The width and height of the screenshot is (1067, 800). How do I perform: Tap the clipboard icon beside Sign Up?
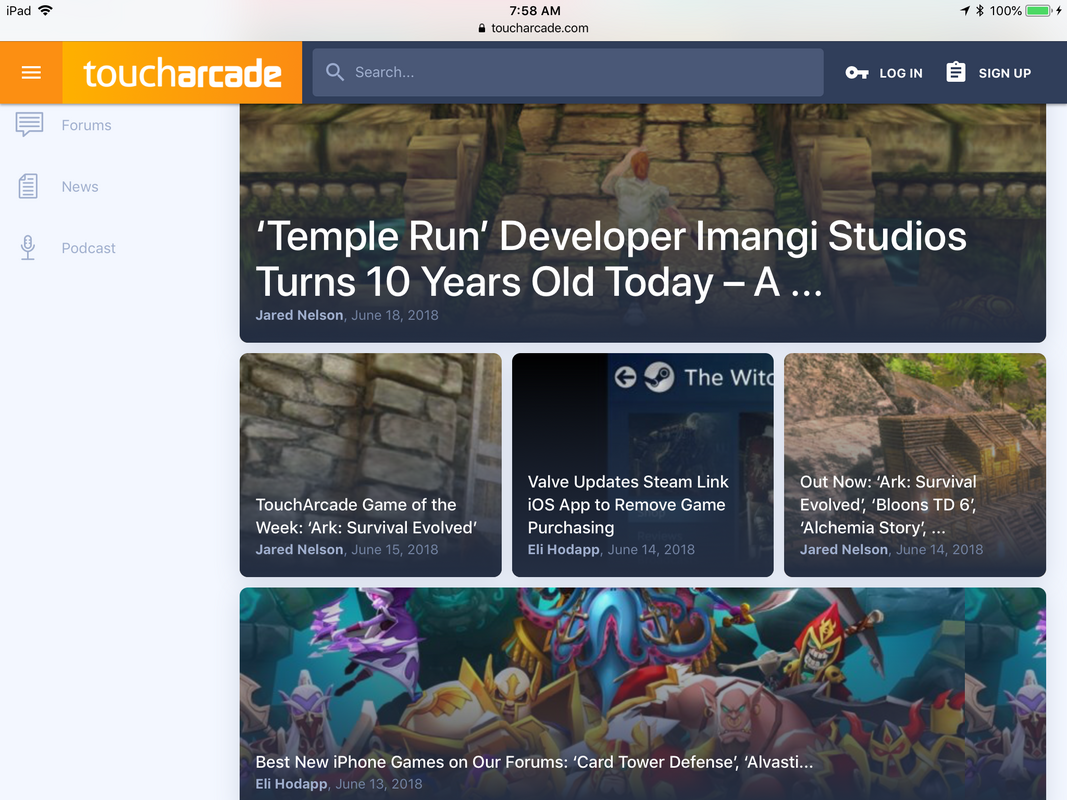[955, 72]
